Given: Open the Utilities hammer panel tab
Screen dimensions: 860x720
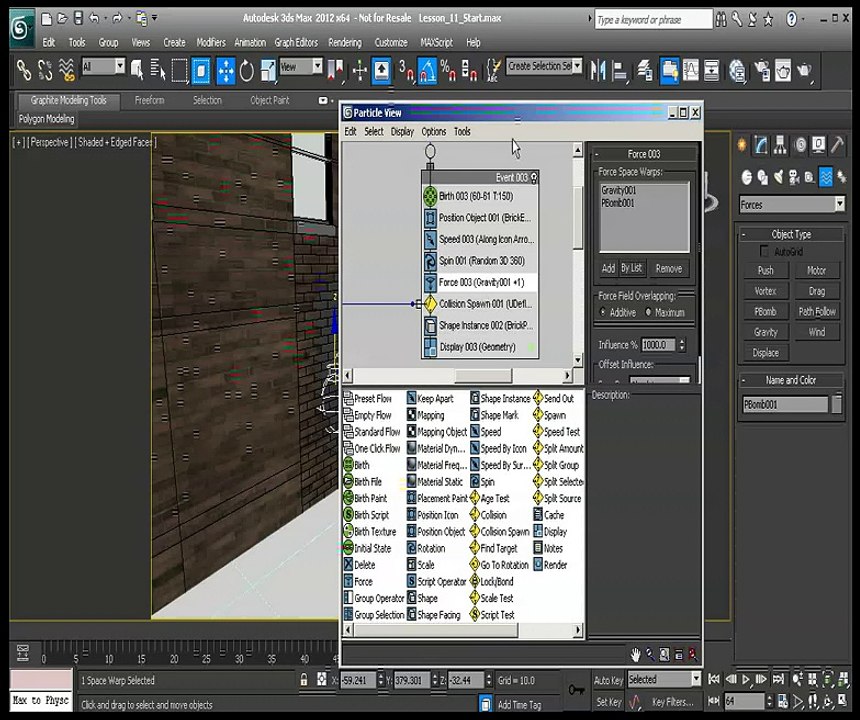Looking at the screenshot, I should (837, 145).
